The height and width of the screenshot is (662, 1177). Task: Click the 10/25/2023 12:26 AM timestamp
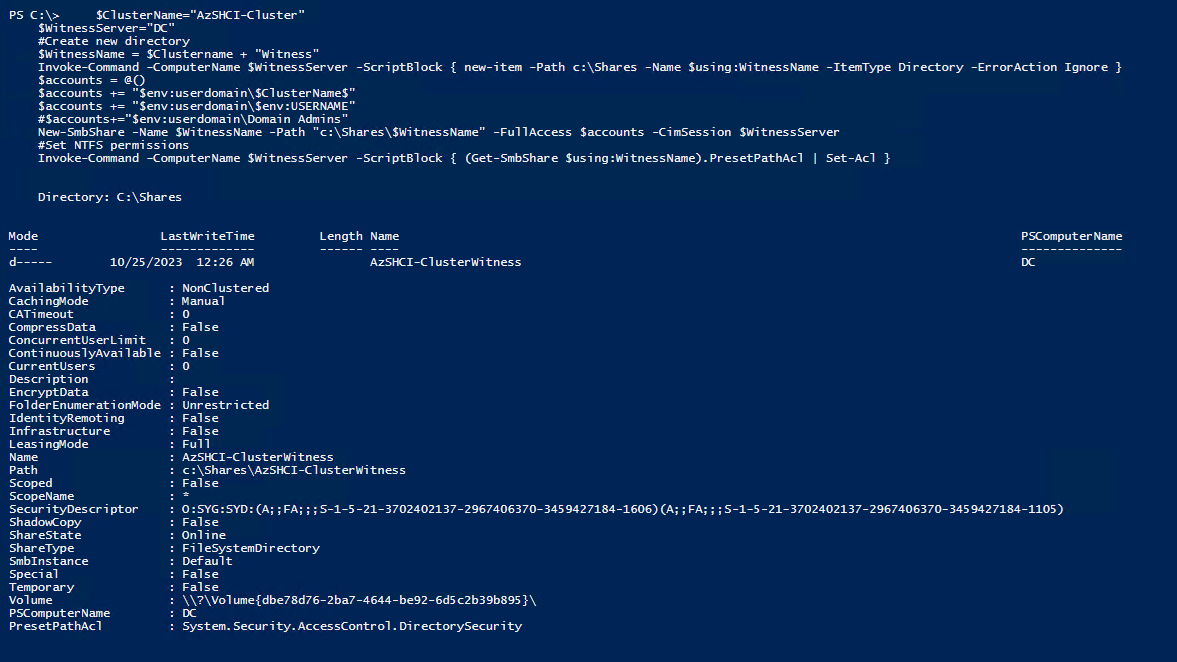pos(182,262)
